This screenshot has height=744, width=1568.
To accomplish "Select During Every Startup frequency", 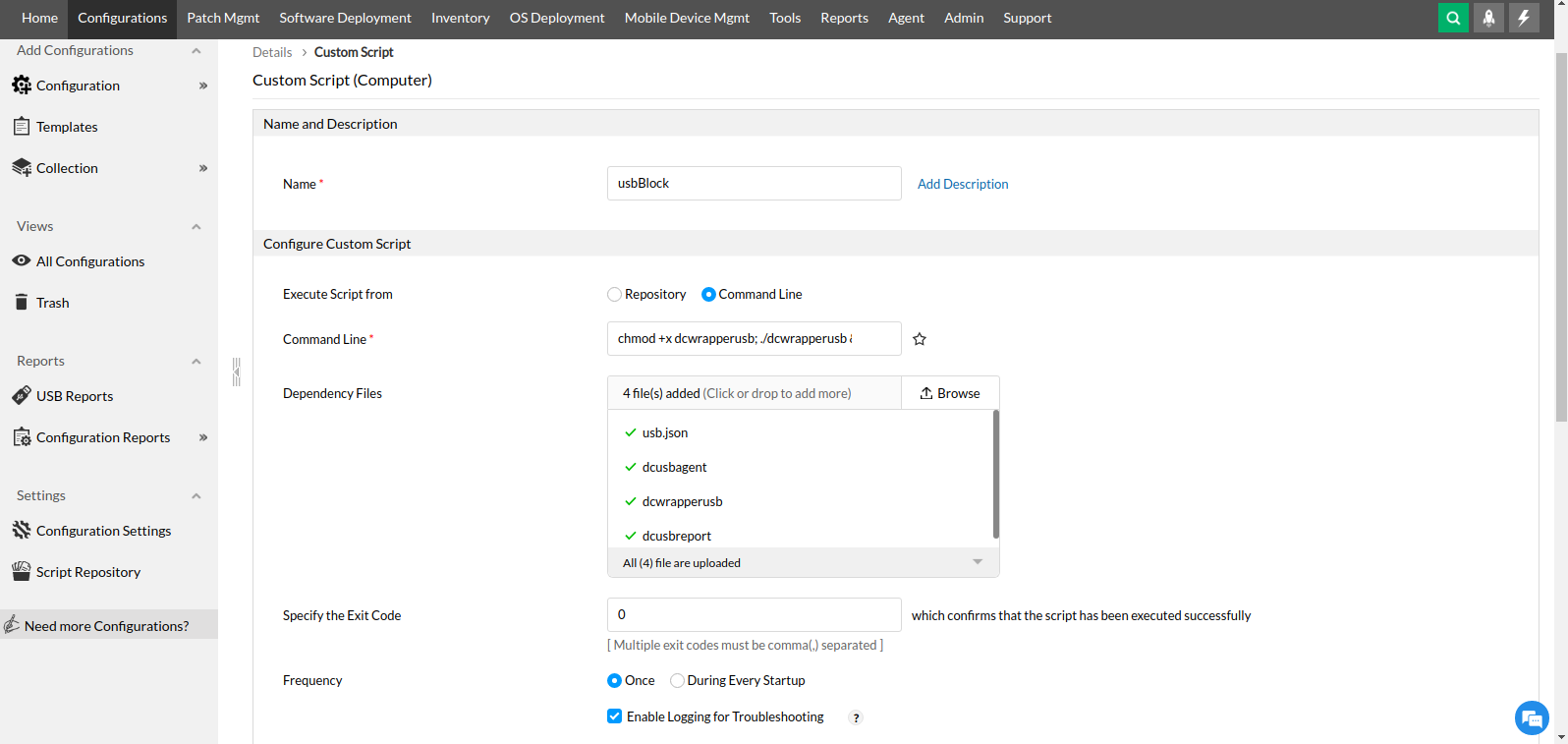I will pos(677,680).
